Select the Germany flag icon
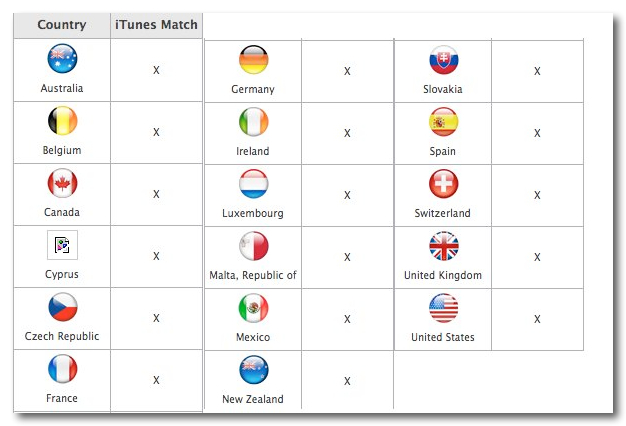This screenshot has width=626, height=426. [x=254, y=59]
